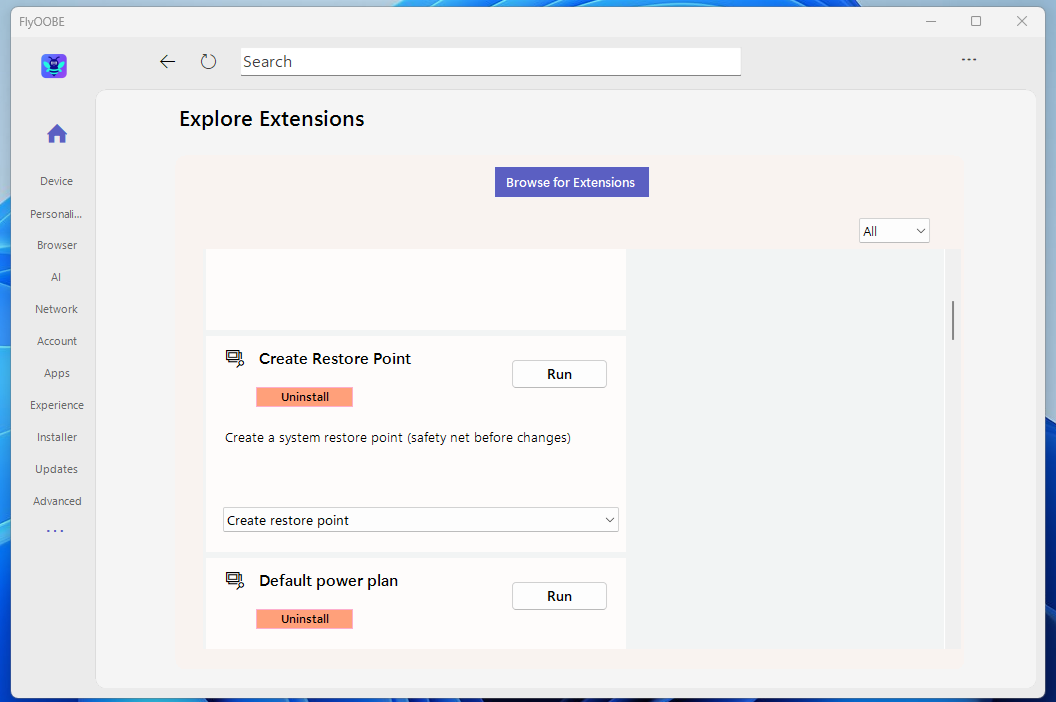
Task: Open the top-right three-dots menu
Action: click(968, 60)
